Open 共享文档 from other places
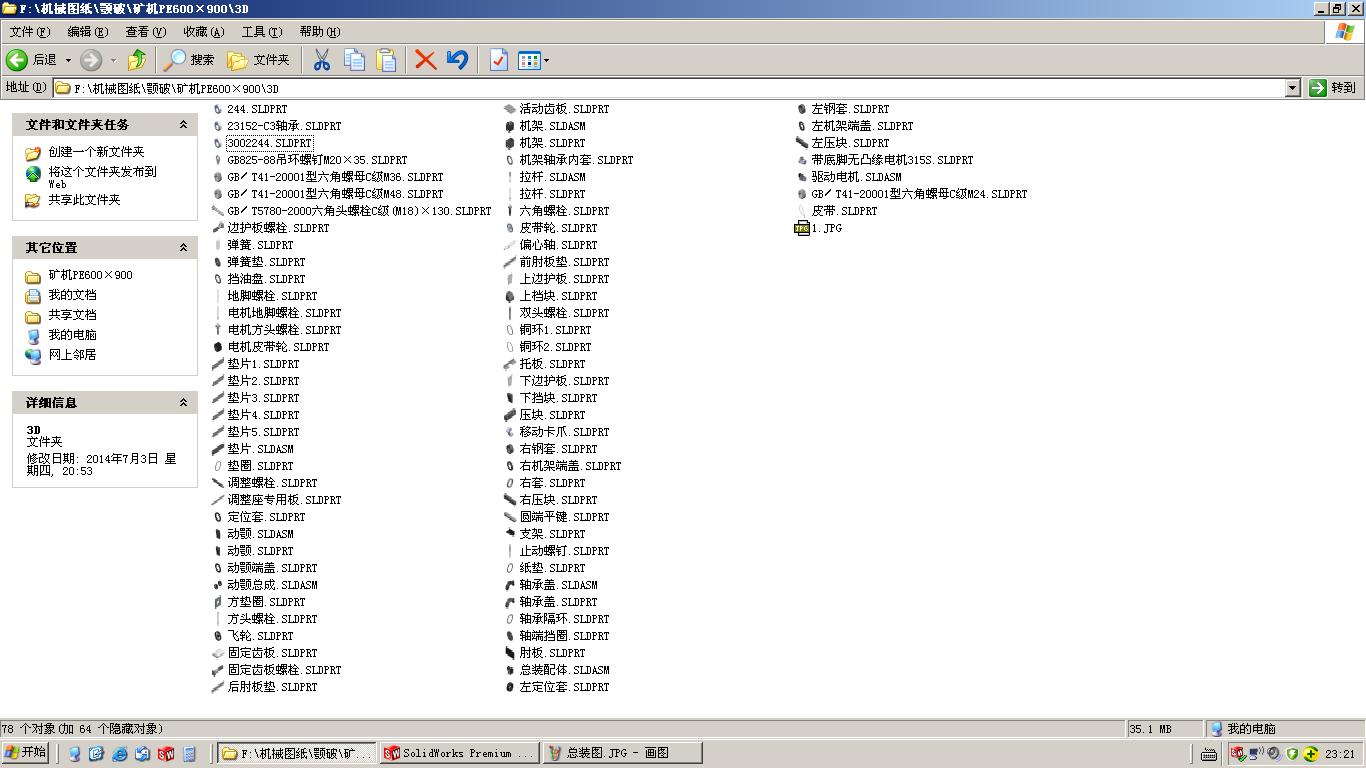 pos(72,315)
